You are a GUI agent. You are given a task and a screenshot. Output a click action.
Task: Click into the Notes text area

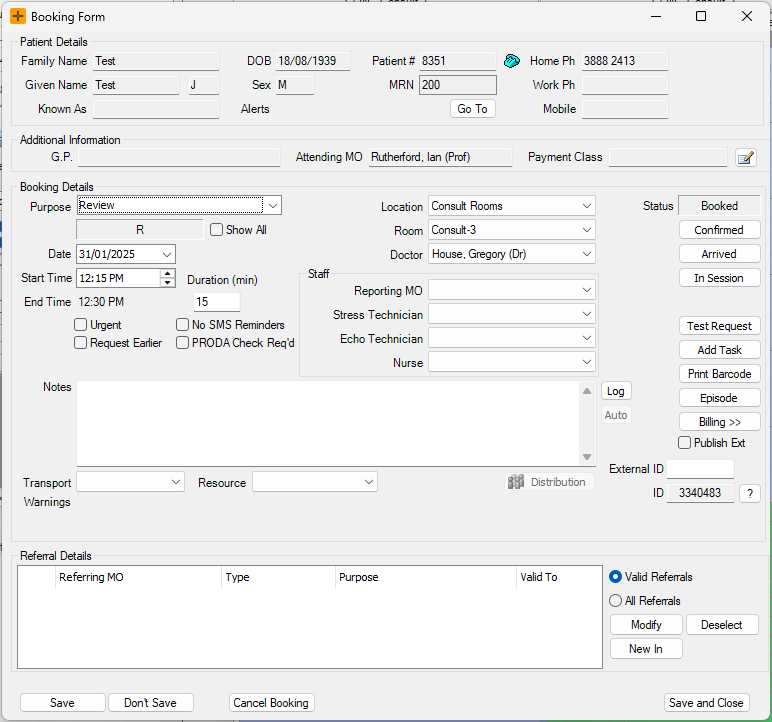click(330, 422)
